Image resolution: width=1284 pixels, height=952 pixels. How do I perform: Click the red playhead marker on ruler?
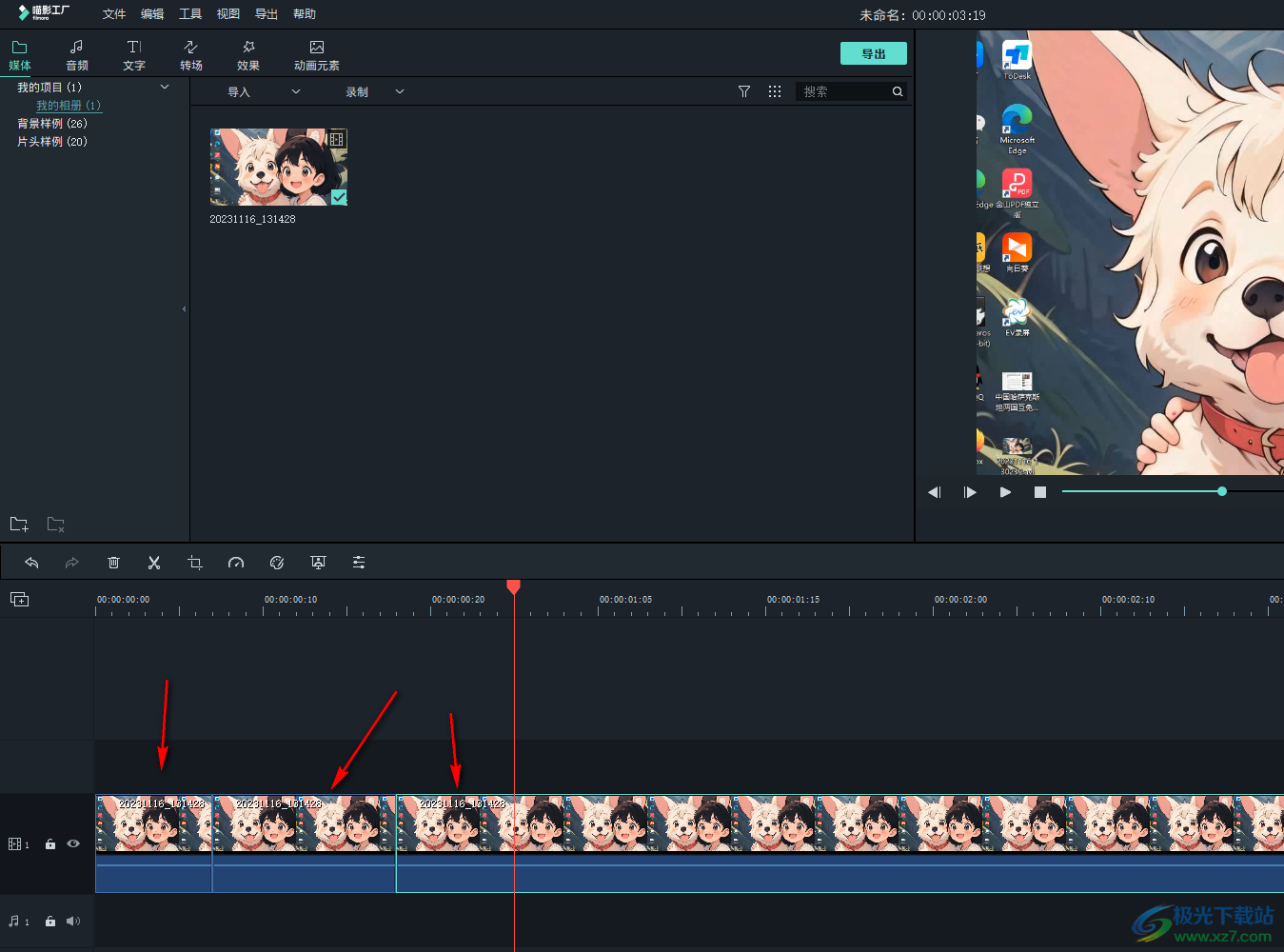point(514,586)
